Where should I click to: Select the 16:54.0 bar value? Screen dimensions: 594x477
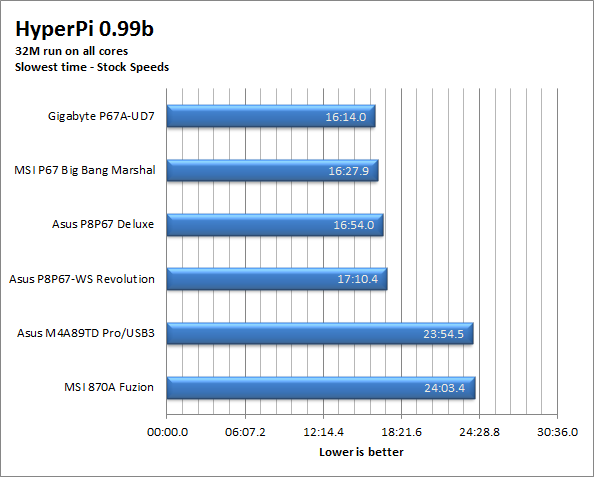pyautogui.click(x=354, y=225)
